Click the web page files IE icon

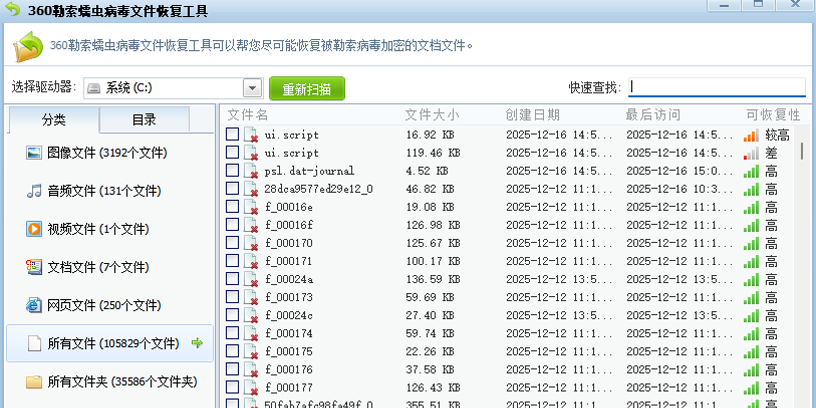tap(34, 305)
